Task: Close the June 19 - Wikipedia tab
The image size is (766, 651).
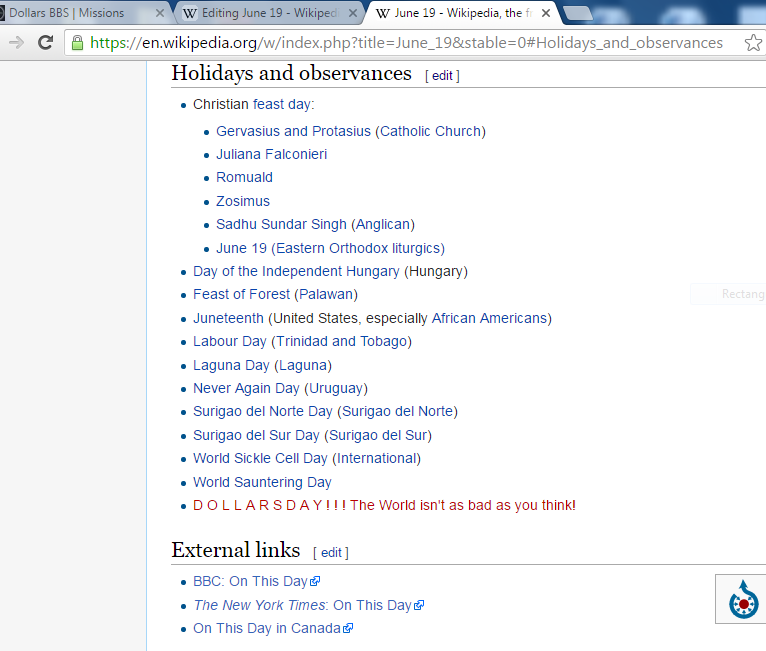Action: coord(546,13)
